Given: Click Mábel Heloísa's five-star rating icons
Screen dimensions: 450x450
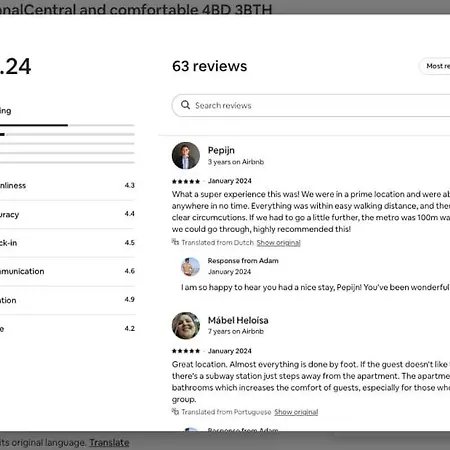Looking at the screenshot, I should pyautogui.click(x=186, y=351).
